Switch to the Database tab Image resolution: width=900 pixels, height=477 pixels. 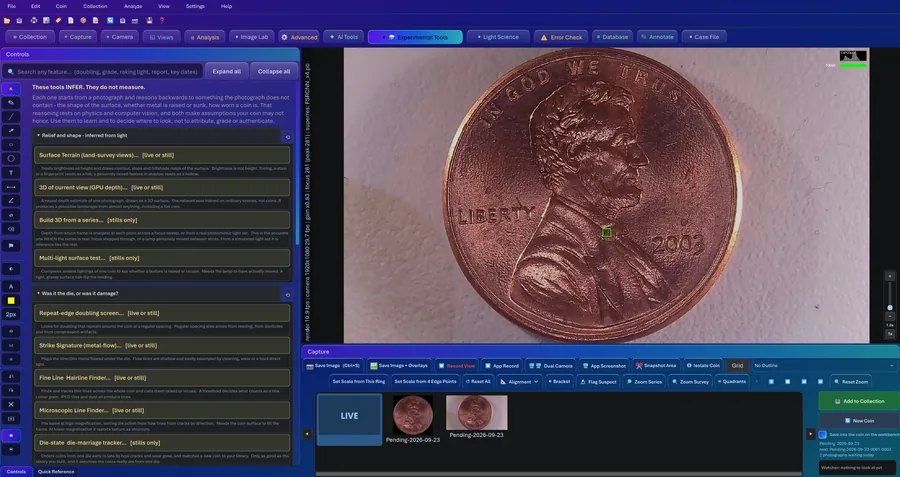click(612, 37)
